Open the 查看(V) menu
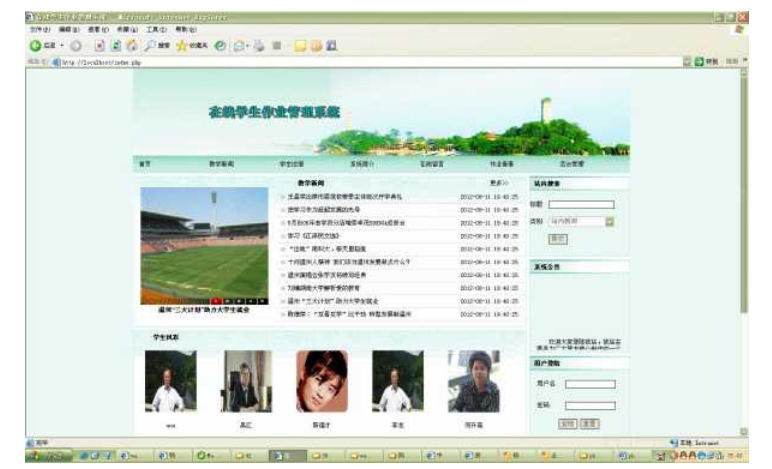 click(x=98, y=30)
